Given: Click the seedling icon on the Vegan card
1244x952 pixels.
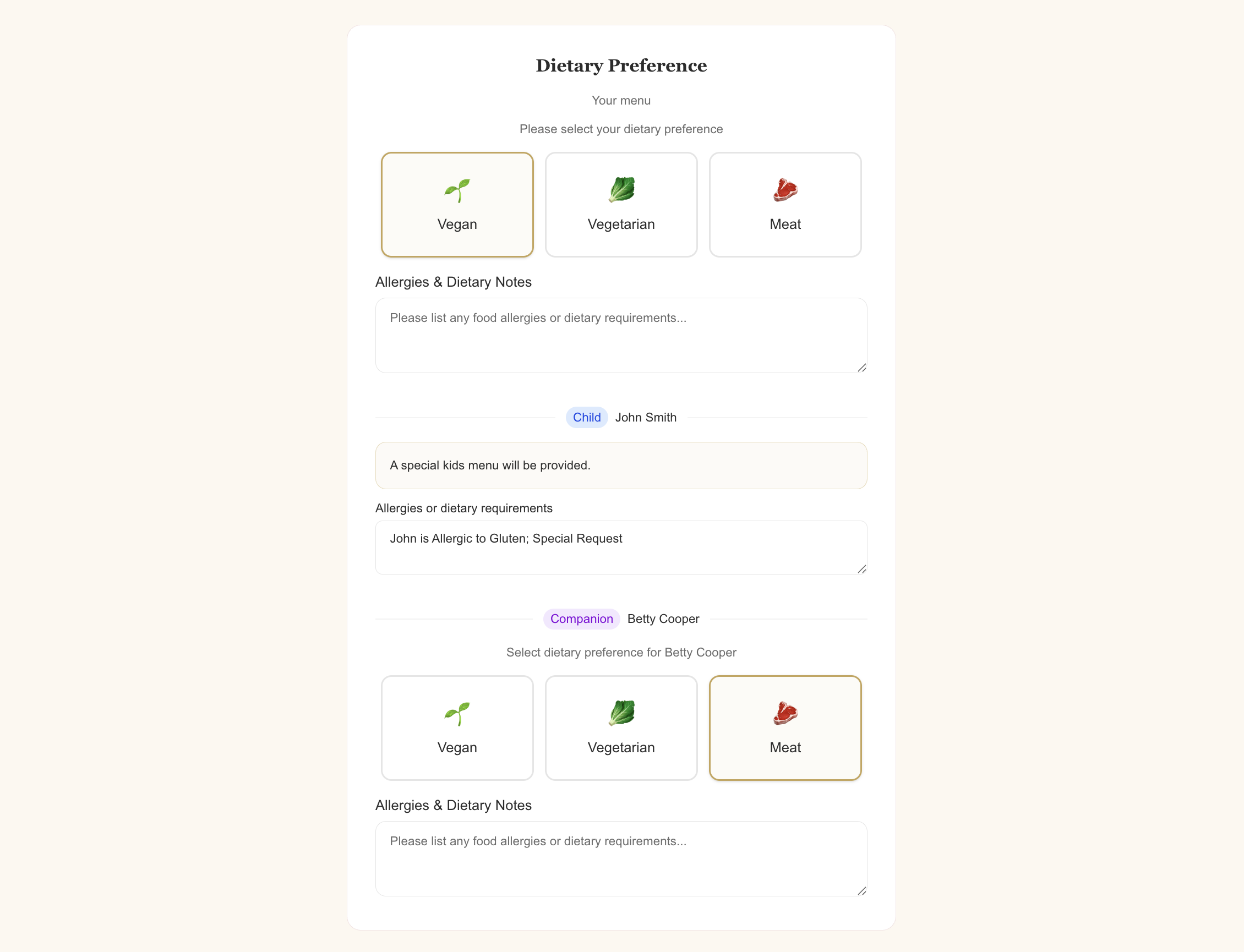Looking at the screenshot, I should [x=457, y=190].
